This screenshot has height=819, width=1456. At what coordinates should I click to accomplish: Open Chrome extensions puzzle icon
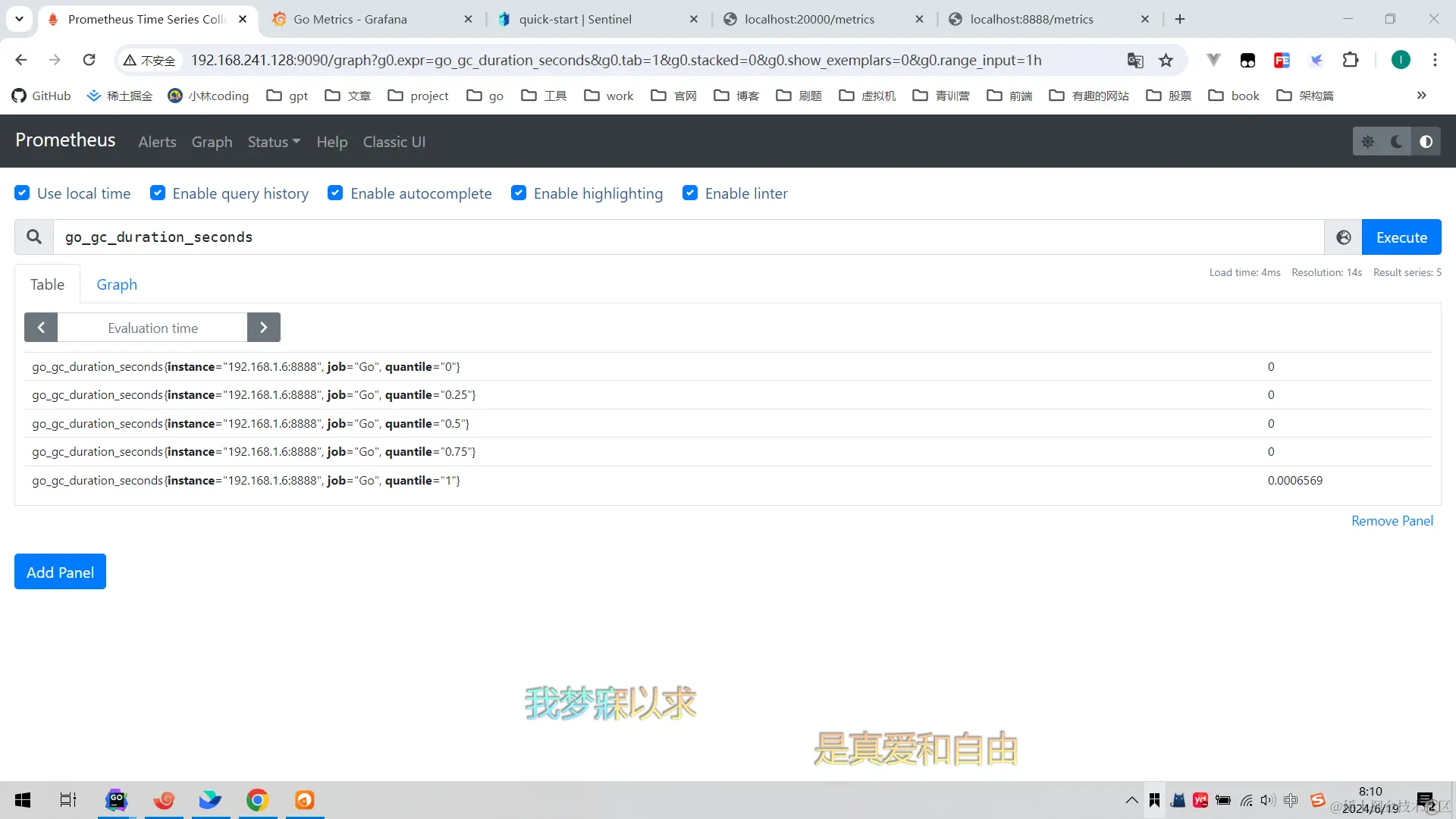point(1350,60)
